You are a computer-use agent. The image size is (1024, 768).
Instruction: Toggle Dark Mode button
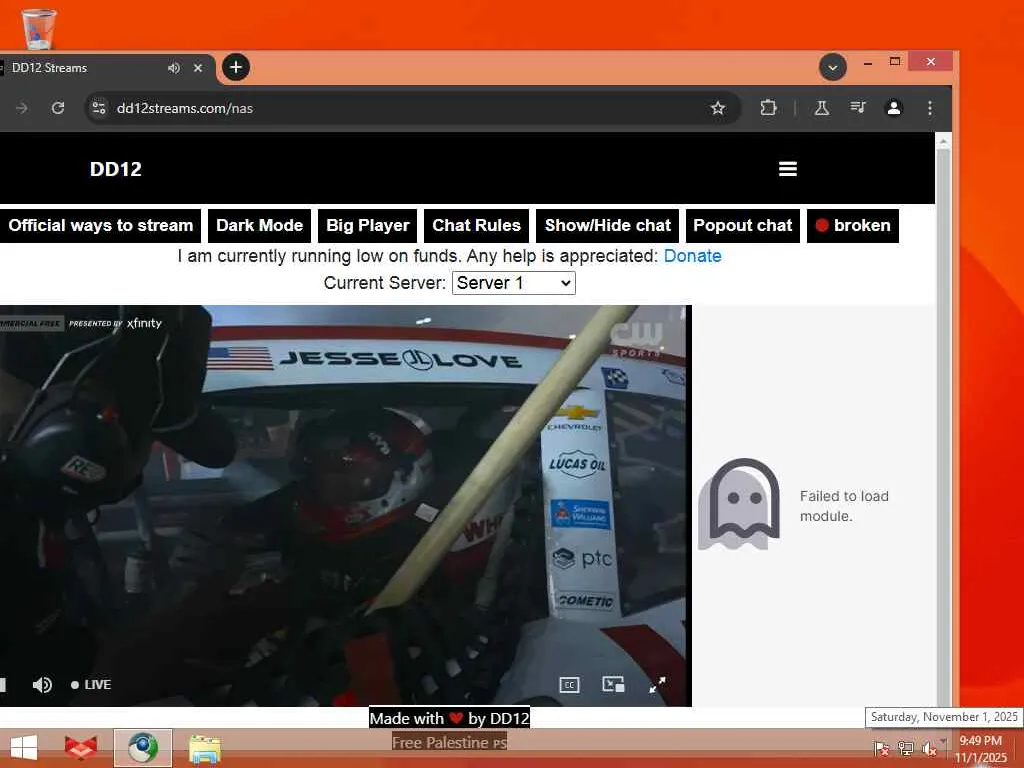(259, 225)
